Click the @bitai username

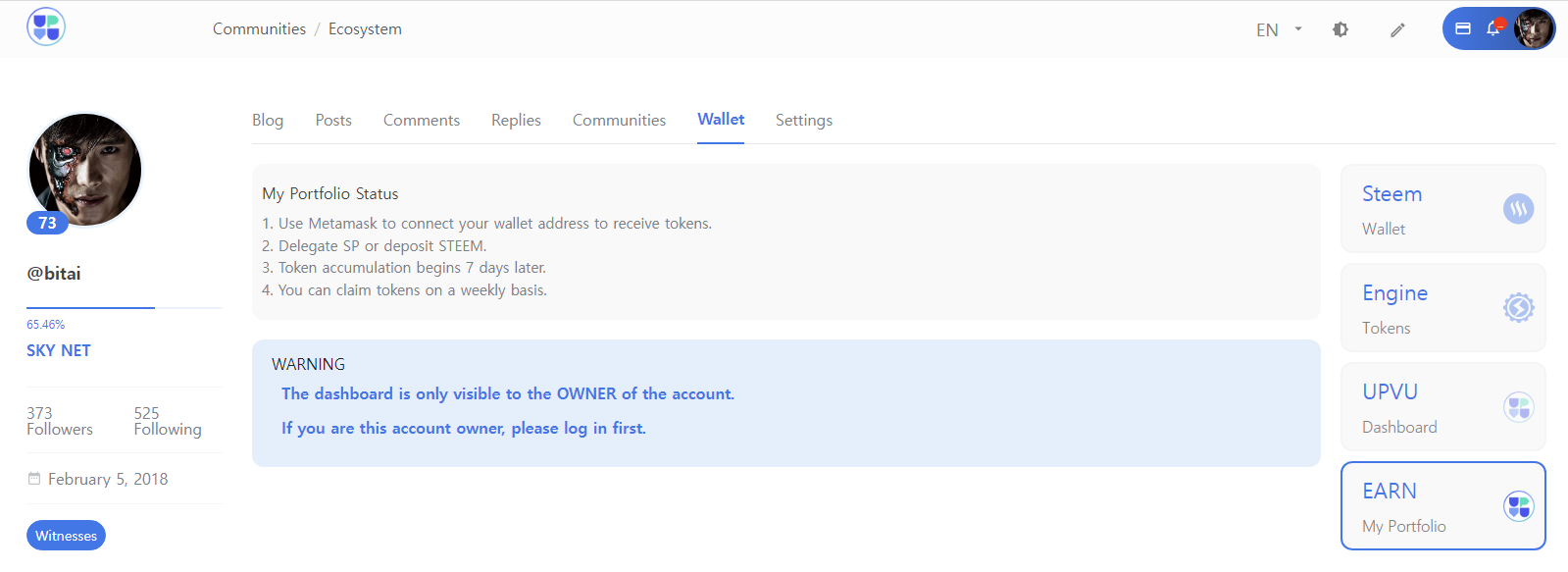coord(54,274)
